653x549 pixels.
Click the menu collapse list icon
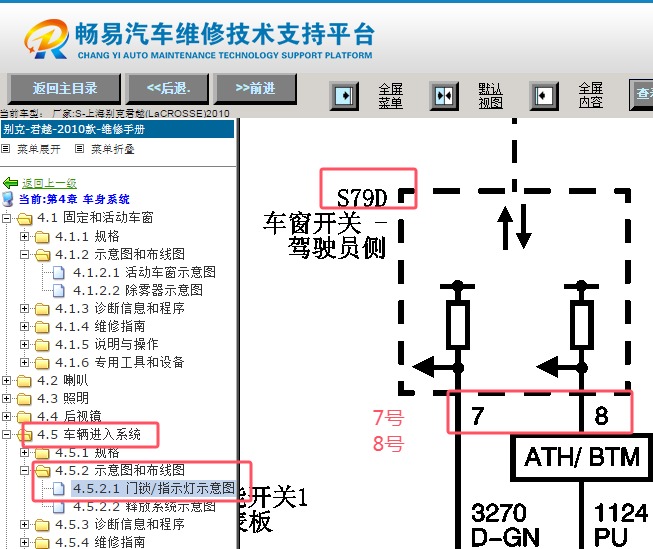pos(79,148)
